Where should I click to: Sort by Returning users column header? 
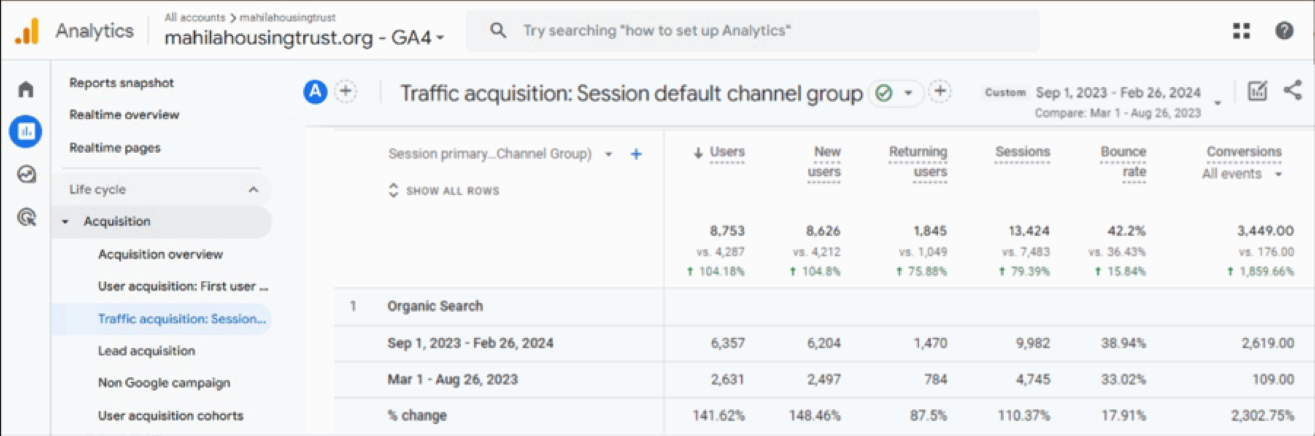918,162
